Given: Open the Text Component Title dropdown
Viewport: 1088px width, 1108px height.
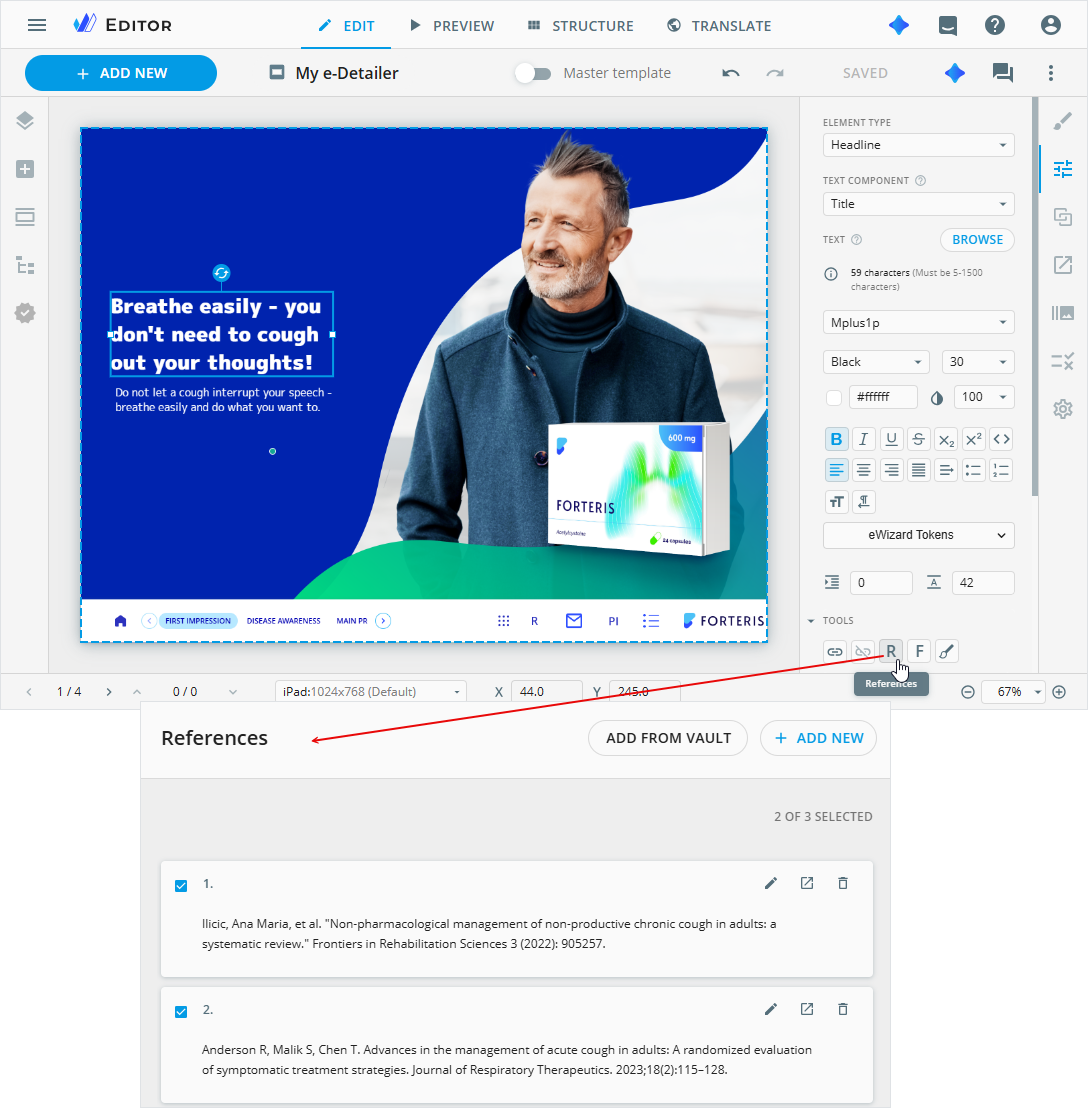Looking at the screenshot, I should 918,204.
